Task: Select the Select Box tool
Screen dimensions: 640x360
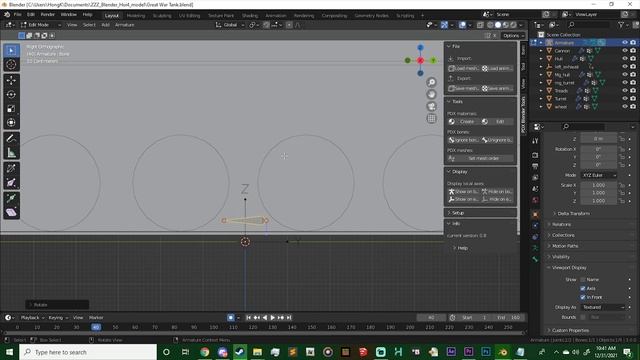Action: pyautogui.click(x=11, y=51)
